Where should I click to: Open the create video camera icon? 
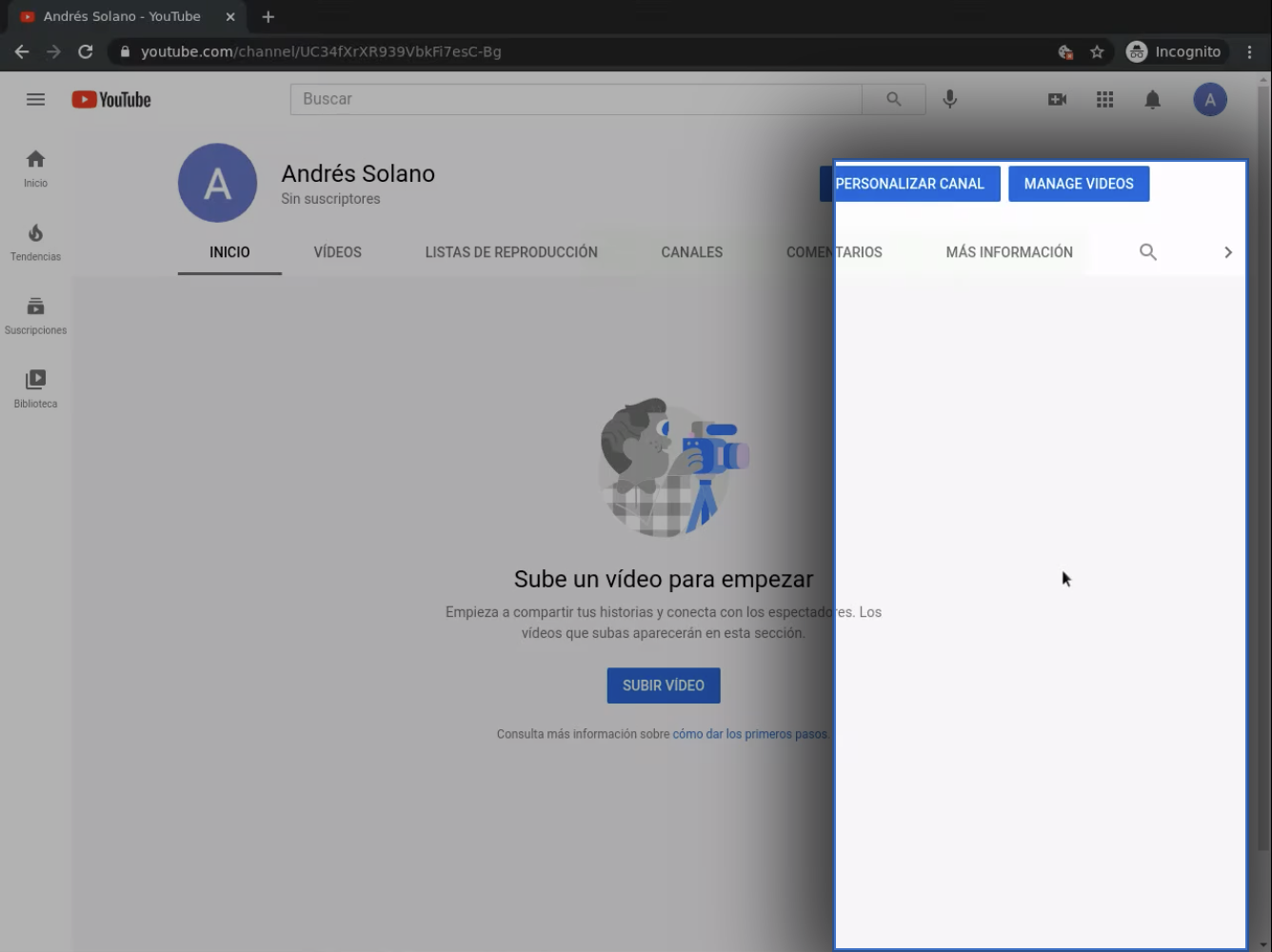(1057, 99)
